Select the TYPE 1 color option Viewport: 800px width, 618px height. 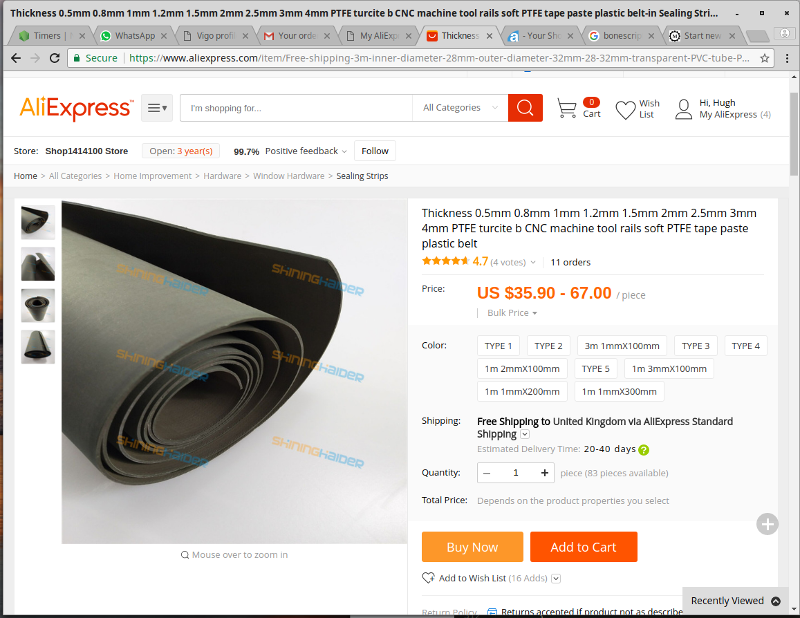[498, 345]
